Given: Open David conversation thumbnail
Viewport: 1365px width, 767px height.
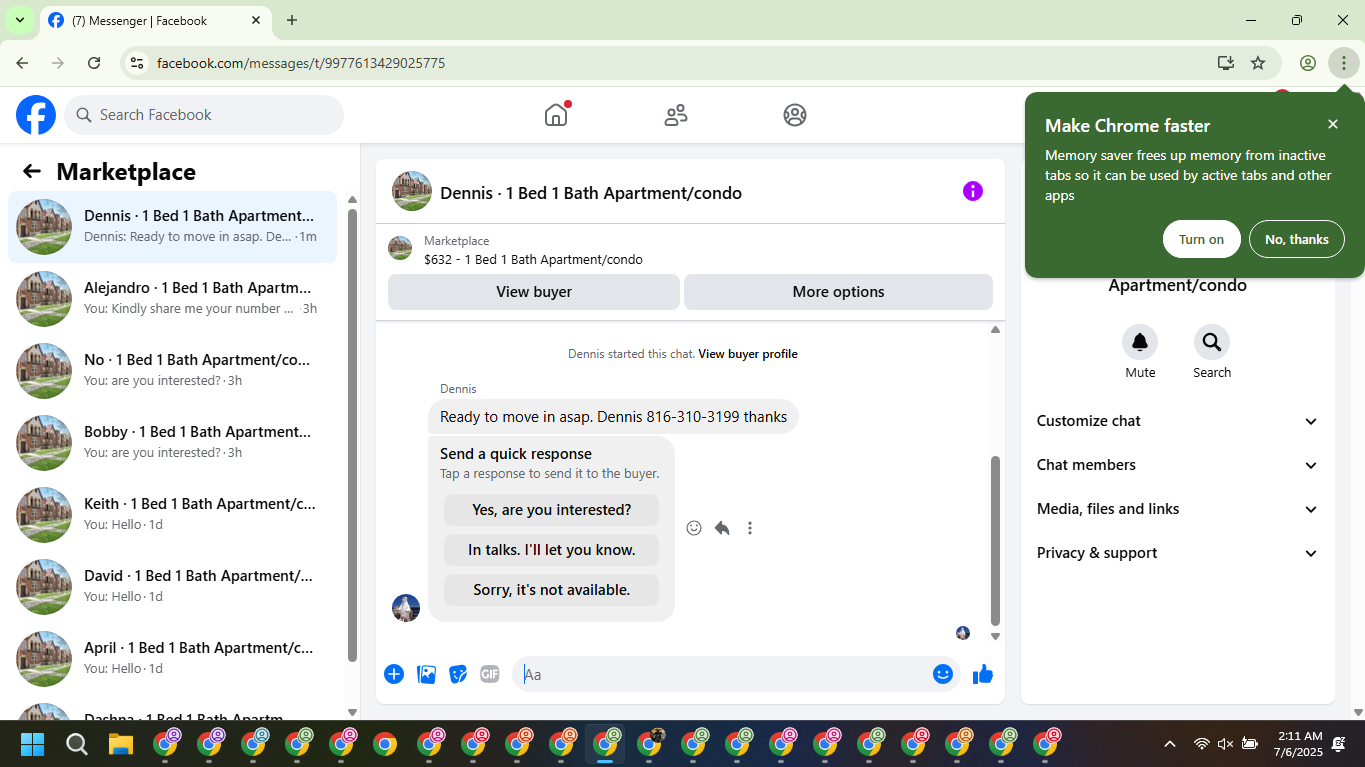Looking at the screenshot, I should pyautogui.click(x=44, y=587).
